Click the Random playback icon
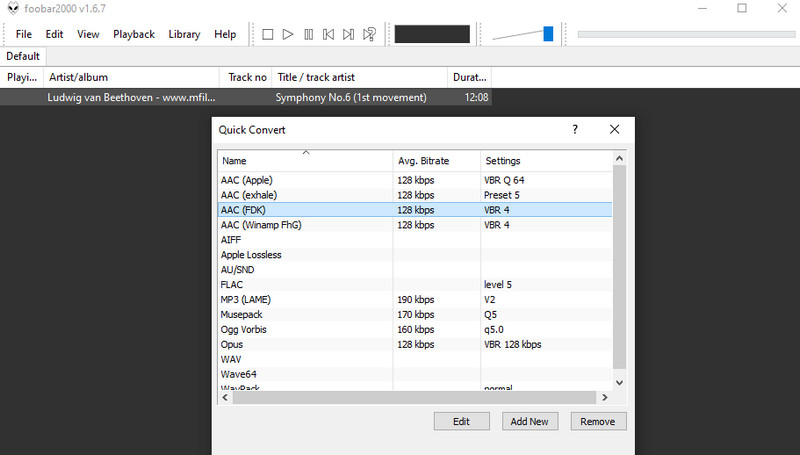 (x=369, y=34)
